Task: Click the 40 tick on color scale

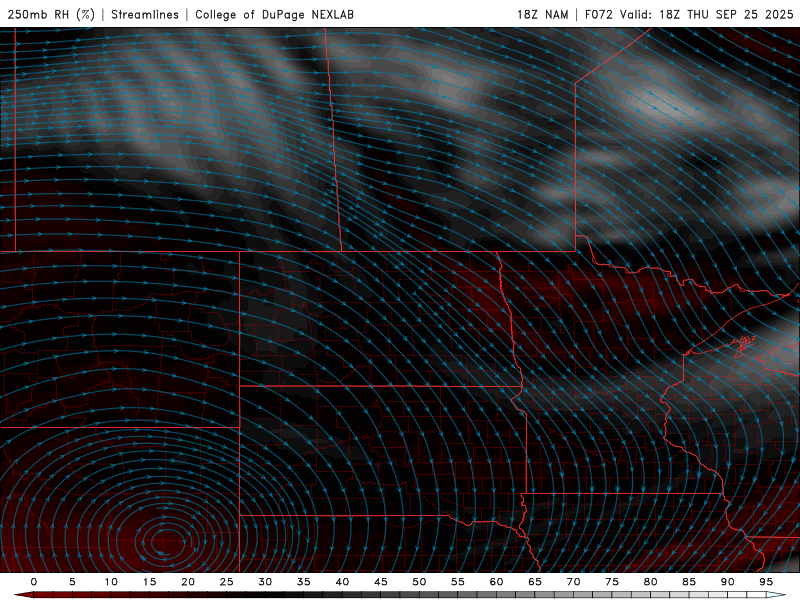Action: pos(342,582)
